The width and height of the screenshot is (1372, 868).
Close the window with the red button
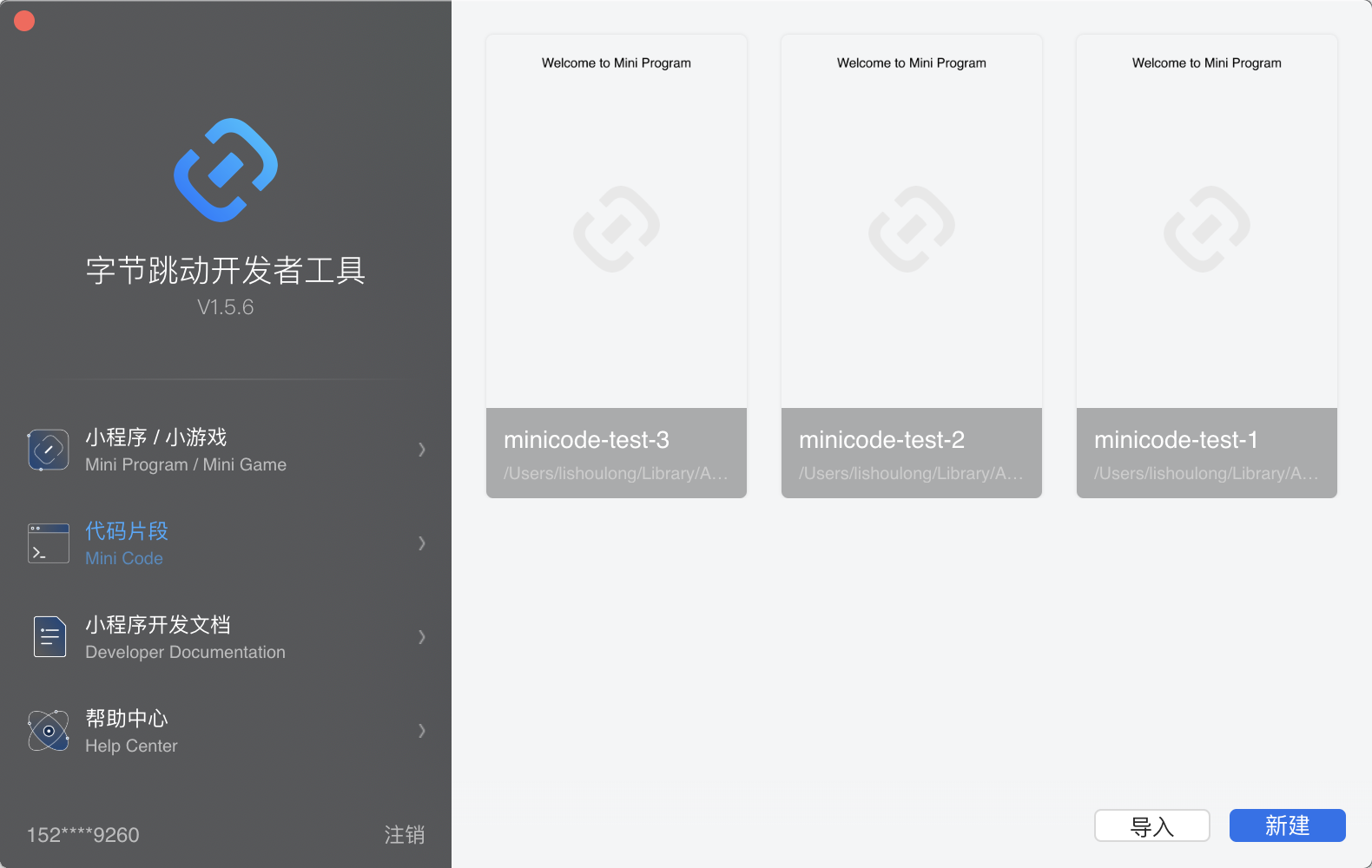pos(24,21)
